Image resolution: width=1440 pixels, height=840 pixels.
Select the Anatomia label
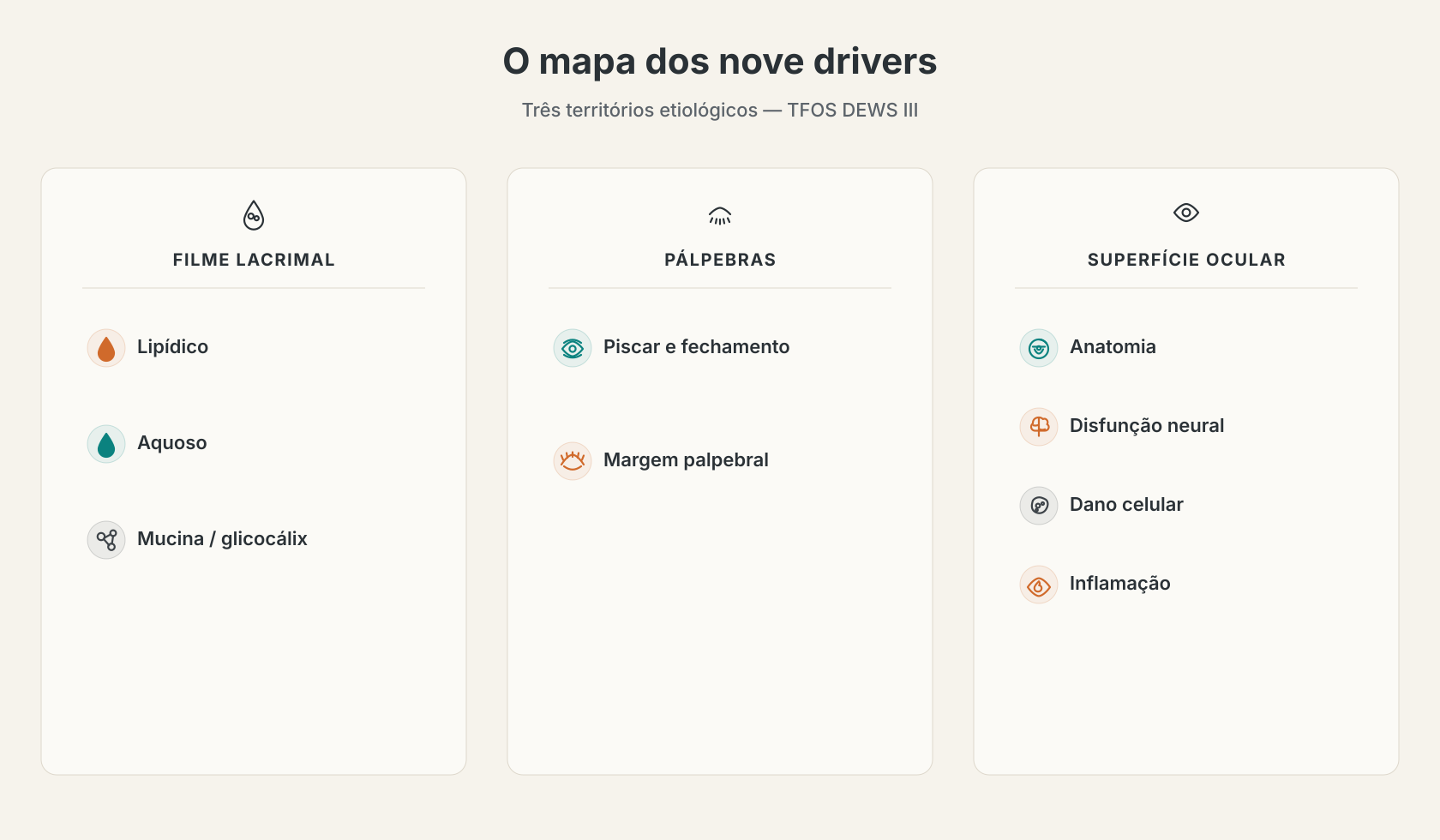point(1113,347)
